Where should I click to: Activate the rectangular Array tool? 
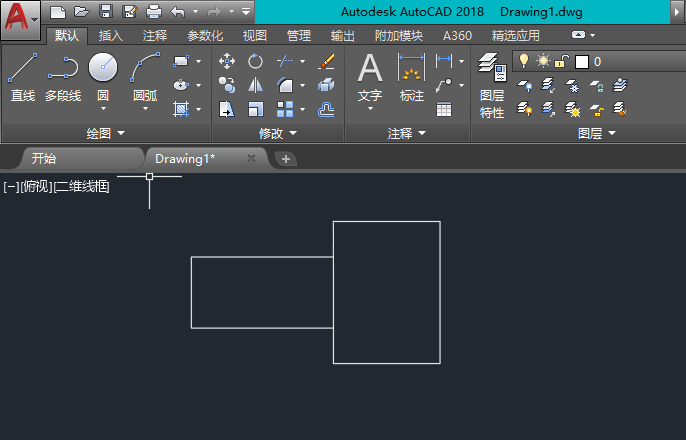point(285,109)
